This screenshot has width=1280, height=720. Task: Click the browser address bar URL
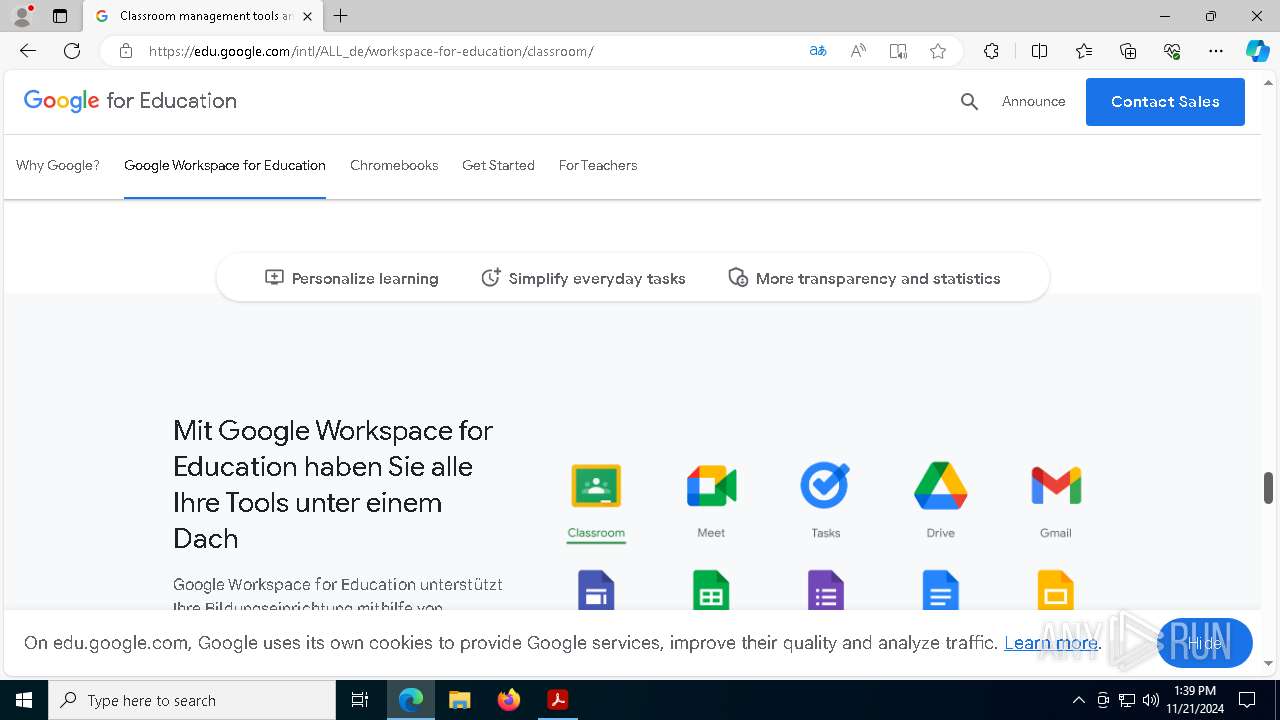pyautogui.click(x=371, y=51)
